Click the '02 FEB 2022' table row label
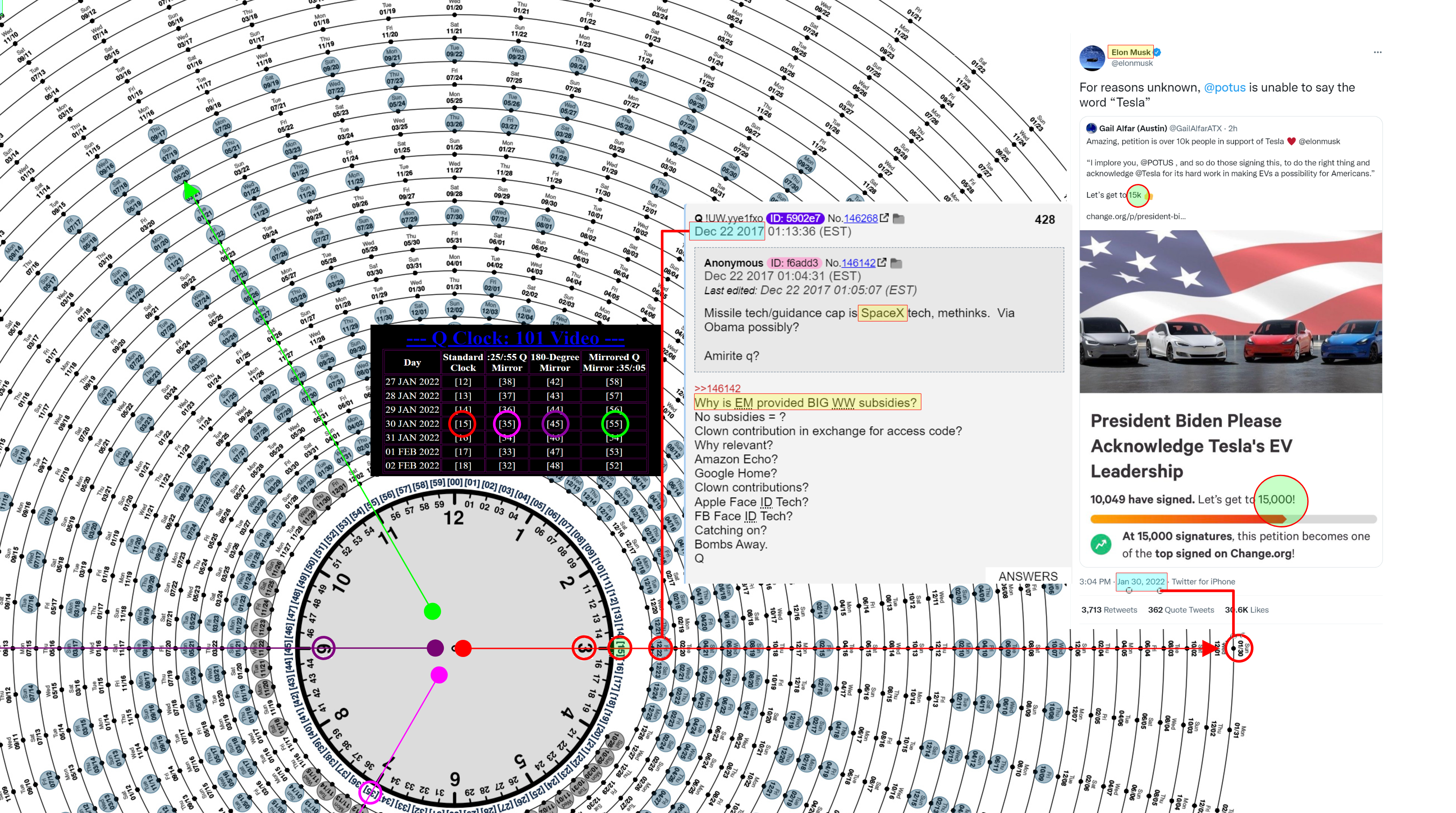1456x813 pixels. [x=411, y=465]
